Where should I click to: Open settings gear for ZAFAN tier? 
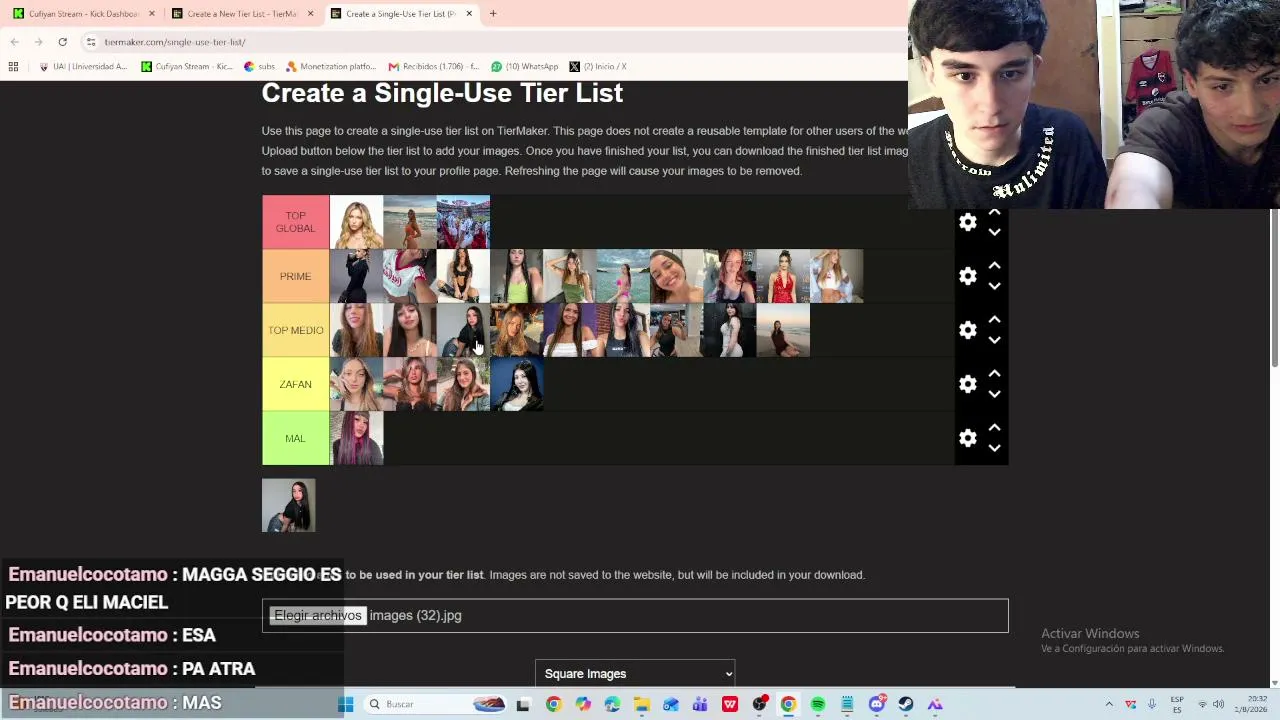pos(967,384)
